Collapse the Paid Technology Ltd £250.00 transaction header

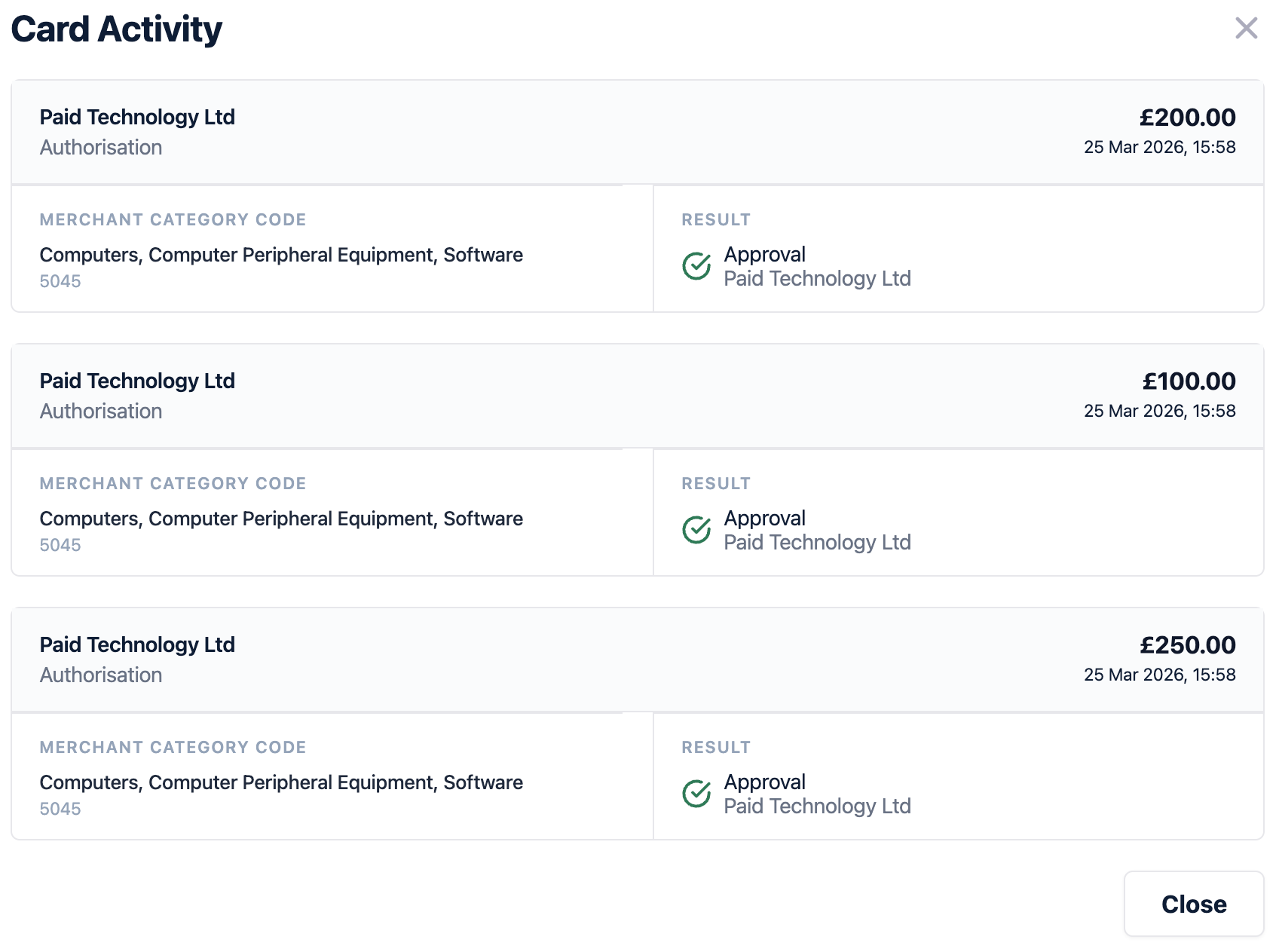pyautogui.click(x=637, y=660)
